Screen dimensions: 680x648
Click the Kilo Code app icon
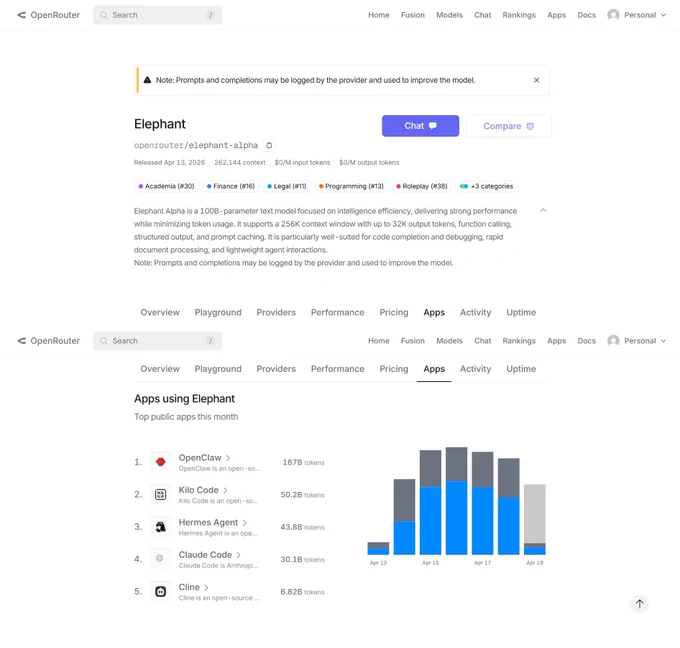(160, 494)
